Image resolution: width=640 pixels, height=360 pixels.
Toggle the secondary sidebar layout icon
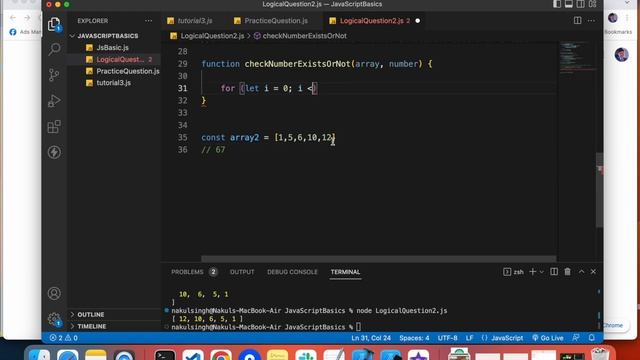point(580,4)
